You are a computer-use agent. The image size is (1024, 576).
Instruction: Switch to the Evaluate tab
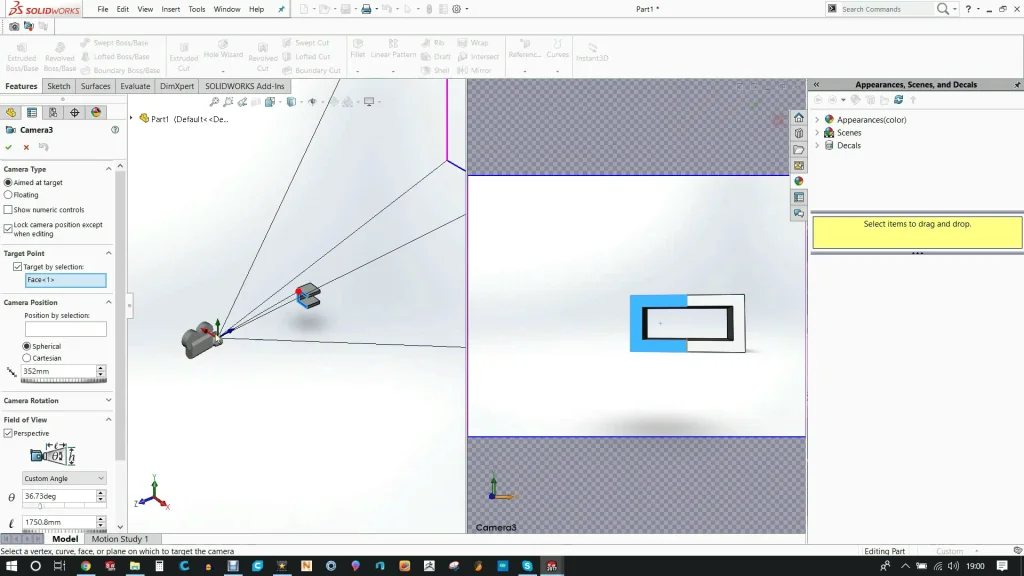[x=135, y=87]
